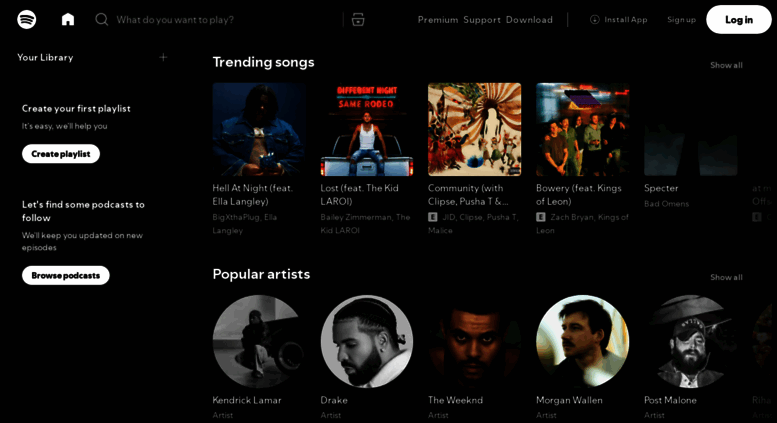Open the Lost song cover art

367,129
